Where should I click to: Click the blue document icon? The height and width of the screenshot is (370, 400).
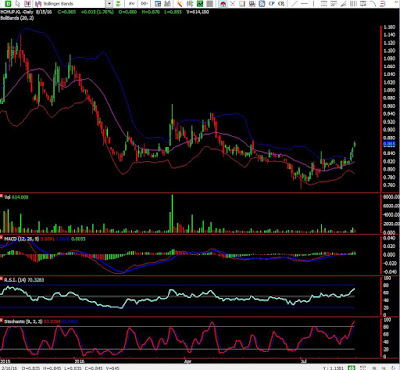pyautogui.click(x=262, y=4)
